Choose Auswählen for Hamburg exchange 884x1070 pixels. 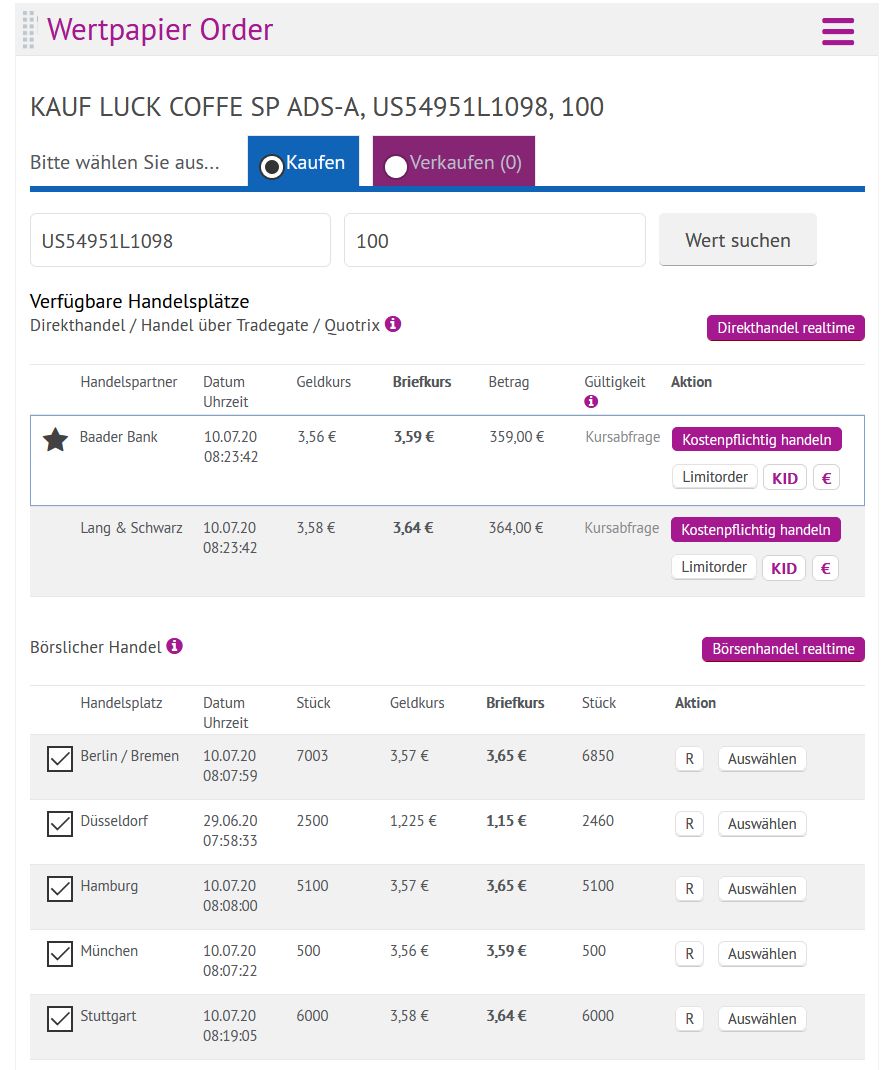point(761,889)
